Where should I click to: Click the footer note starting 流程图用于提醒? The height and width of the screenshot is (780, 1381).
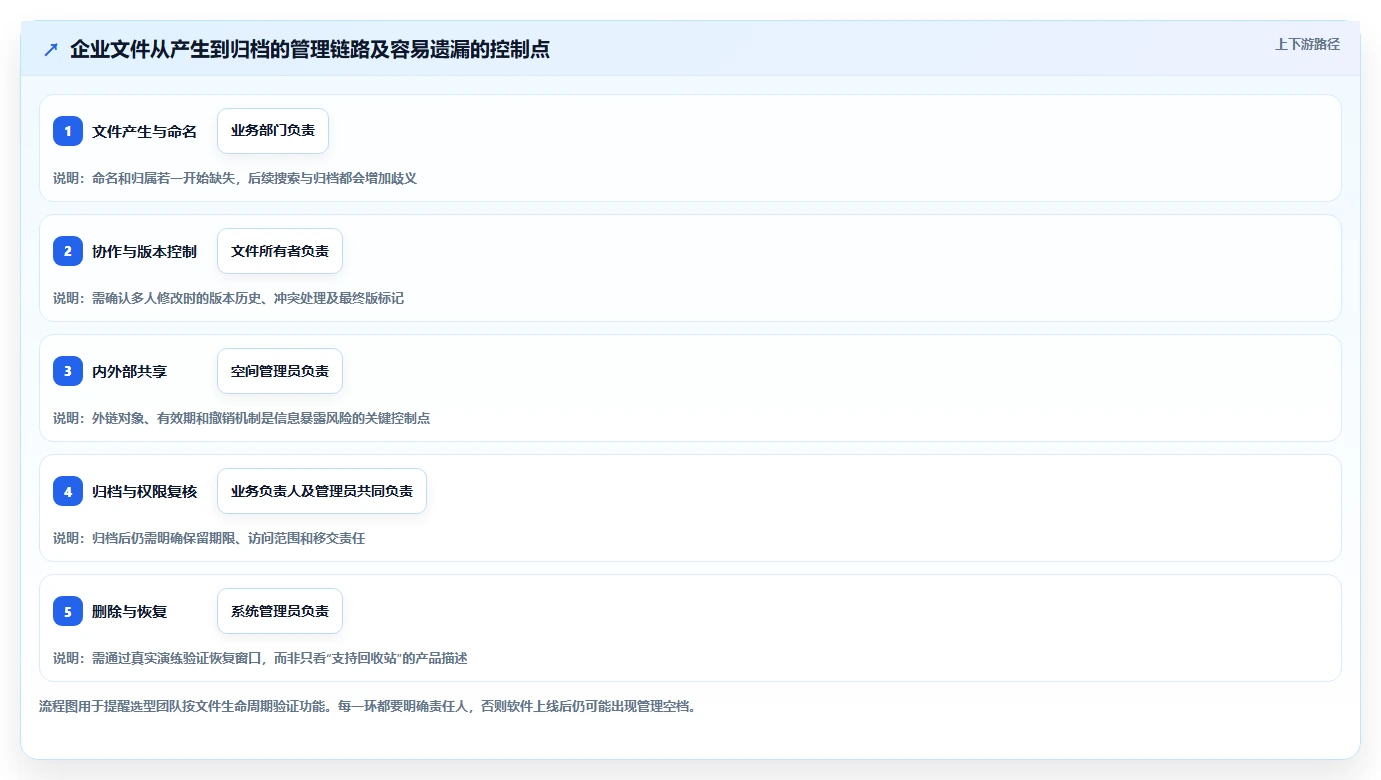(x=367, y=706)
